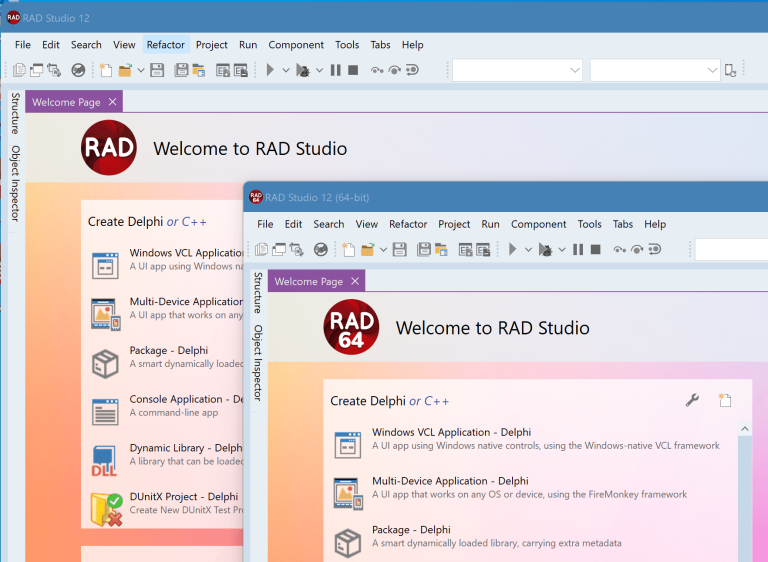Click Toggle Form/Unit icon in 64-bit window
Image resolution: width=768 pixels, height=562 pixels.
296,249
